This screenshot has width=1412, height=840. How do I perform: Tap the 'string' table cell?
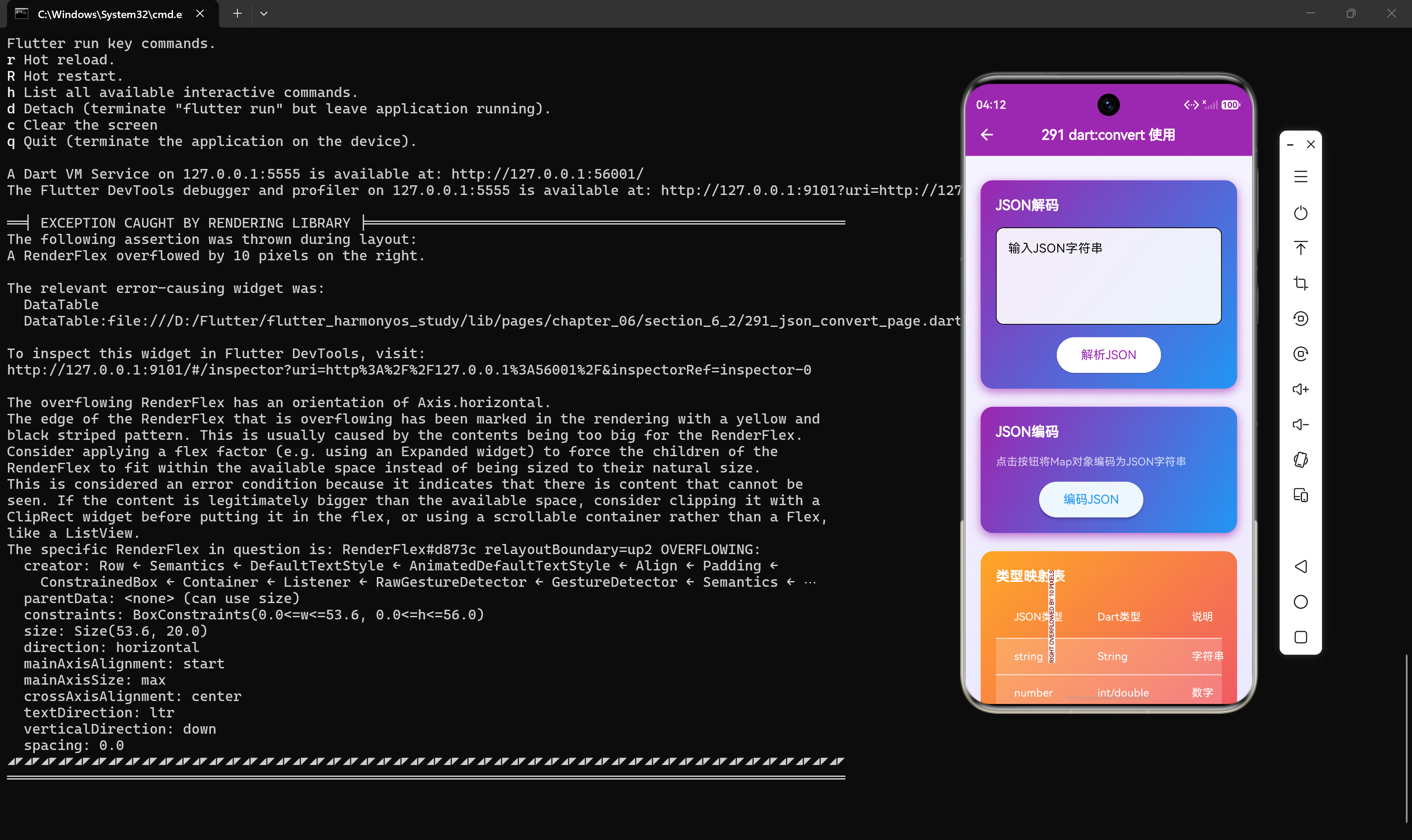1028,656
